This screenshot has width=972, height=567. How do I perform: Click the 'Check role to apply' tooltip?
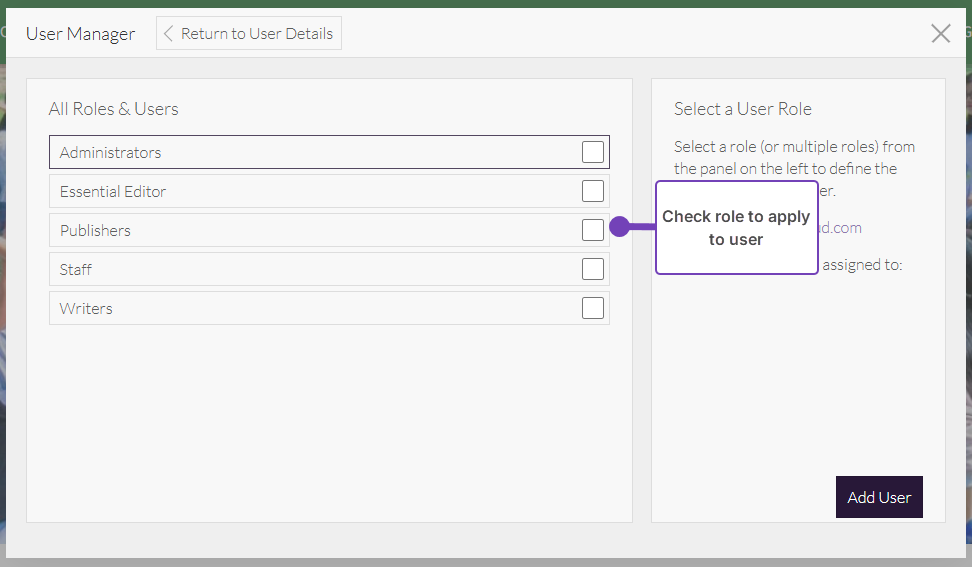[736, 228]
